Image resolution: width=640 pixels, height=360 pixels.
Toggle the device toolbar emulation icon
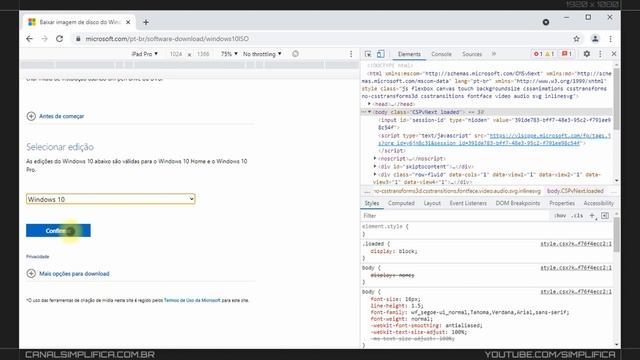(380, 54)
